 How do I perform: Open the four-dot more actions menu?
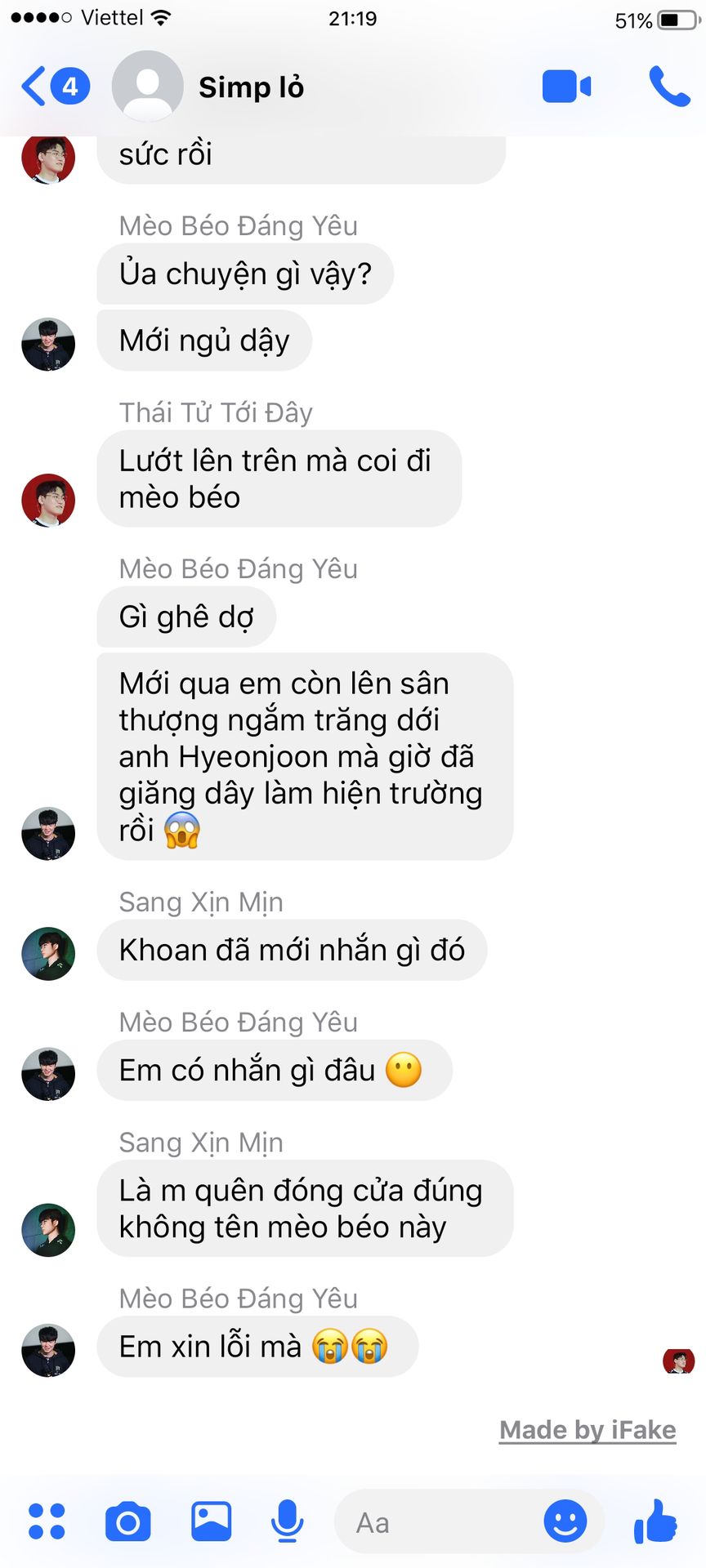[47, 1521]
